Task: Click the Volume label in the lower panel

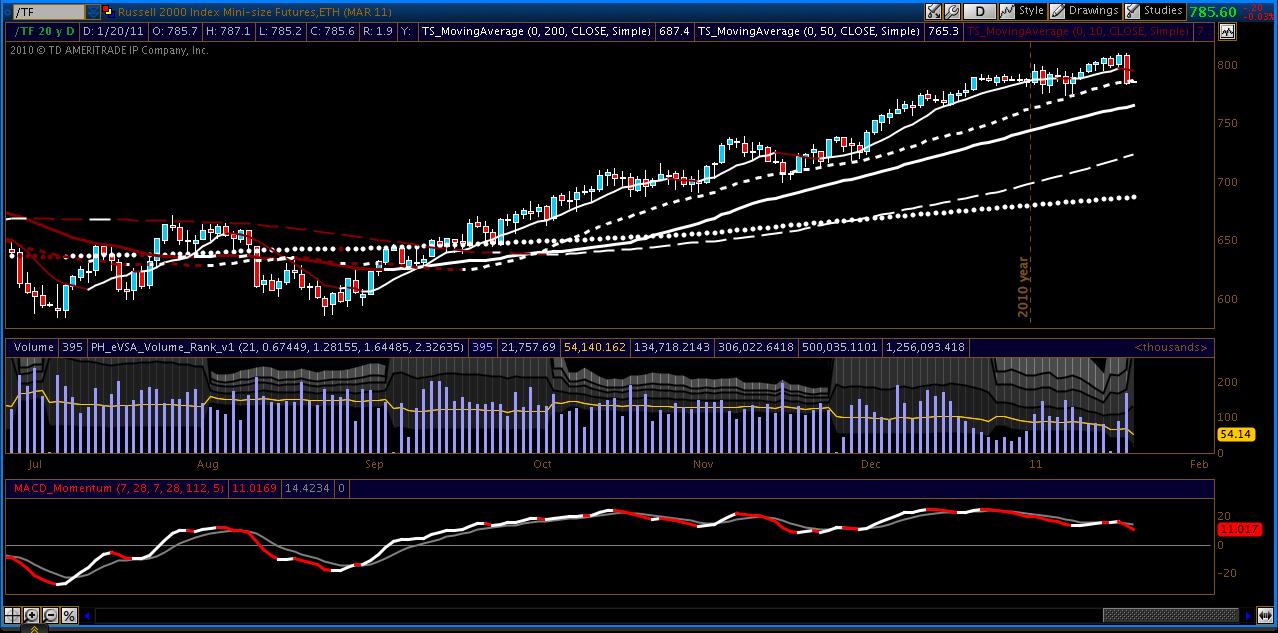Action: click(34, 348)
